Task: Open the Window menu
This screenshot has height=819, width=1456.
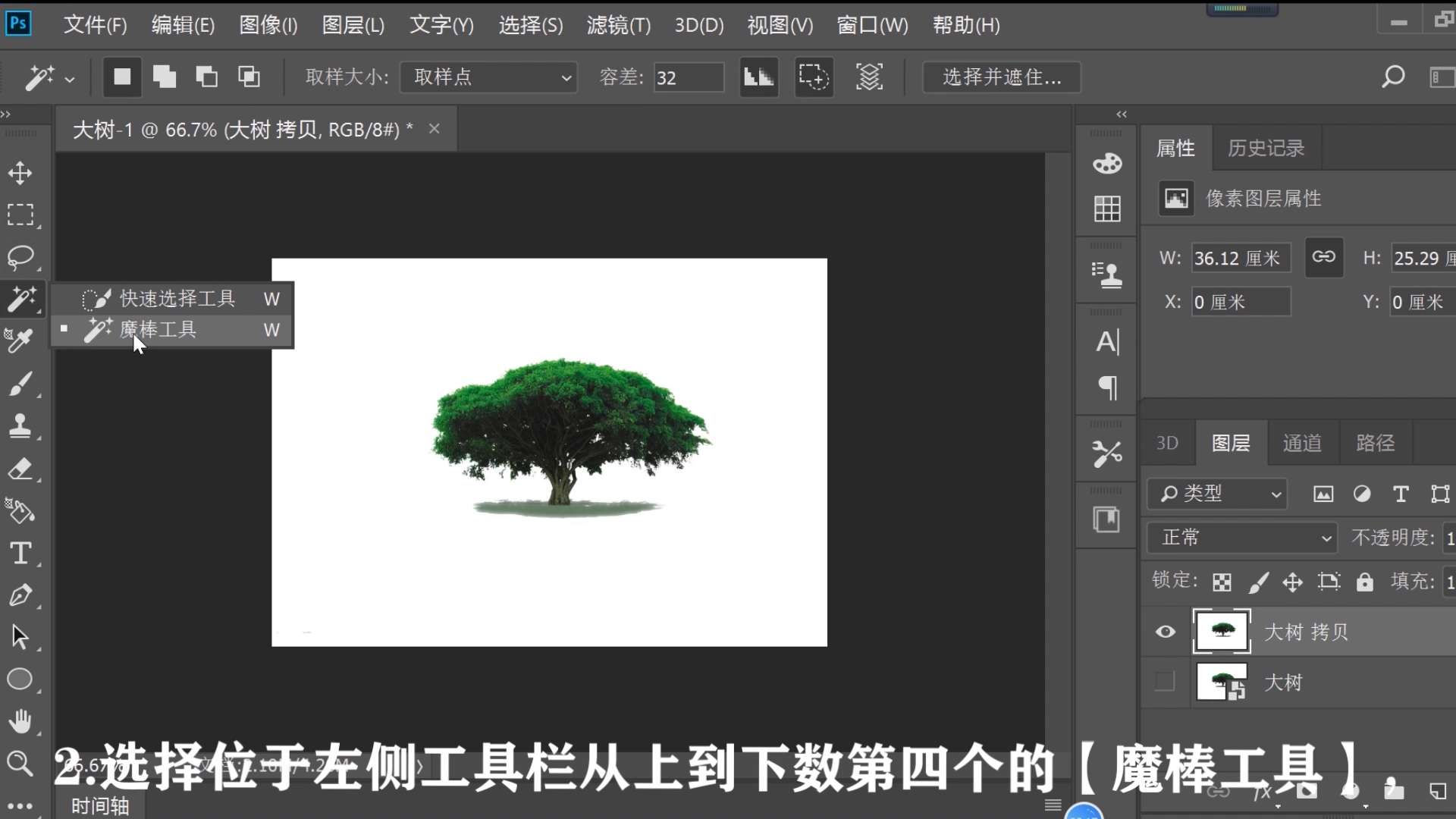Action: pos(872,25)
